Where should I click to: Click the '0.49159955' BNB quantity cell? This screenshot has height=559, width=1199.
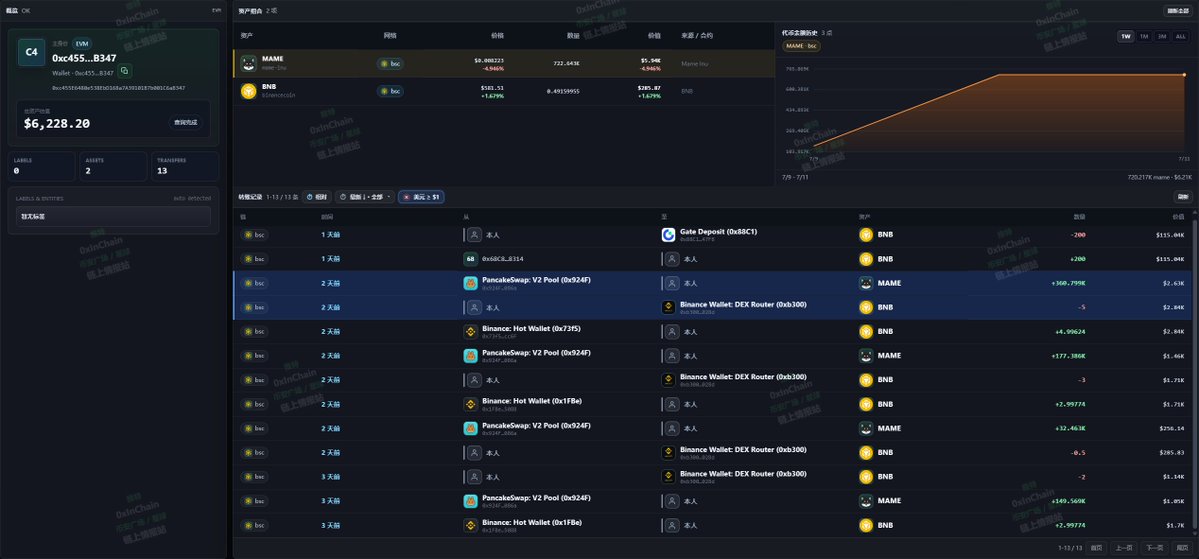pyautogui.click(x=564, y=91)
